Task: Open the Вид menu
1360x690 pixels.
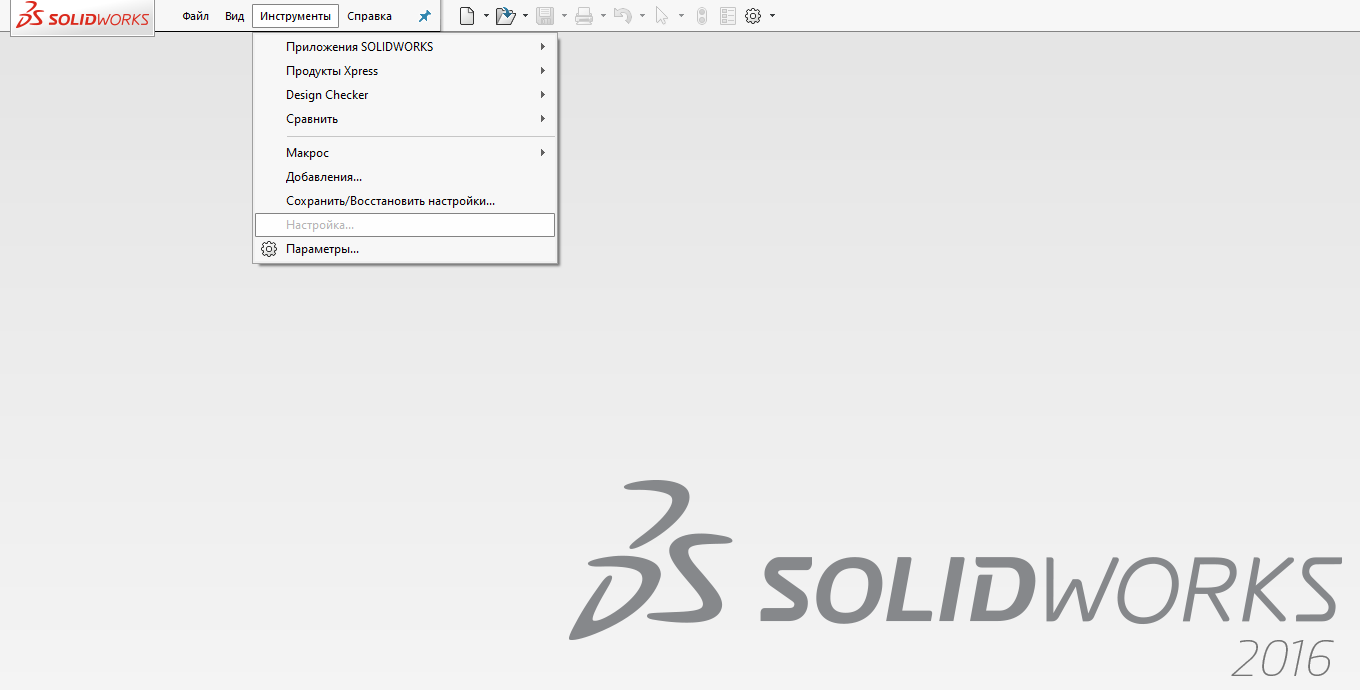Action: coord(234,16)
